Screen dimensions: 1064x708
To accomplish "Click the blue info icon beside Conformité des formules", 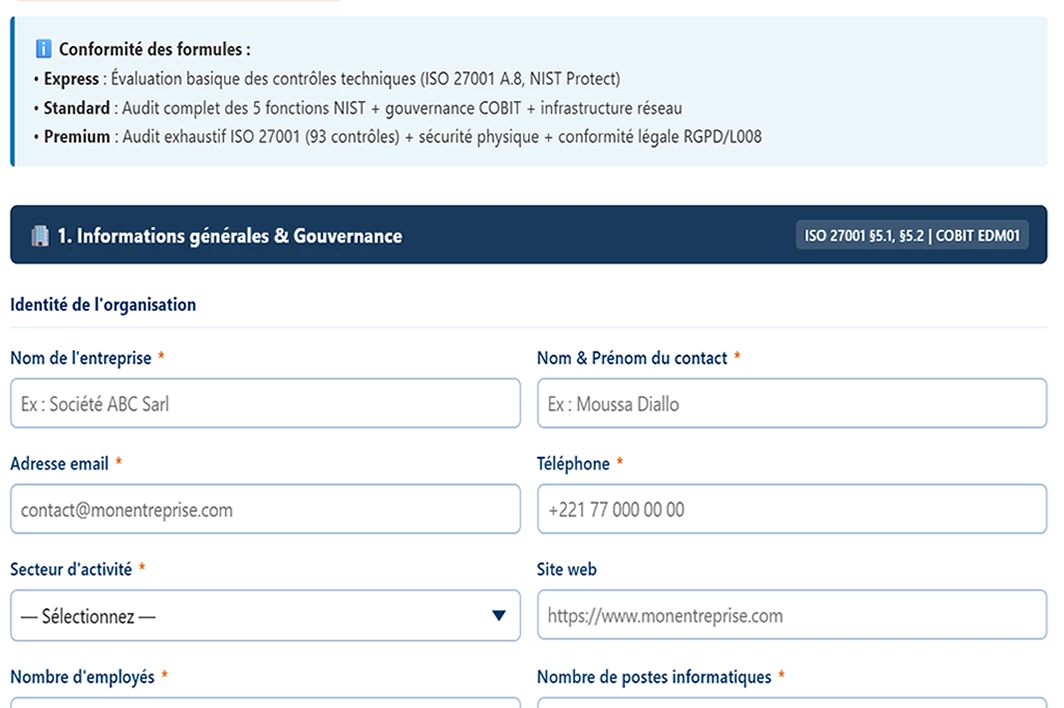I will pyautogui.click(x=43, y=49).
